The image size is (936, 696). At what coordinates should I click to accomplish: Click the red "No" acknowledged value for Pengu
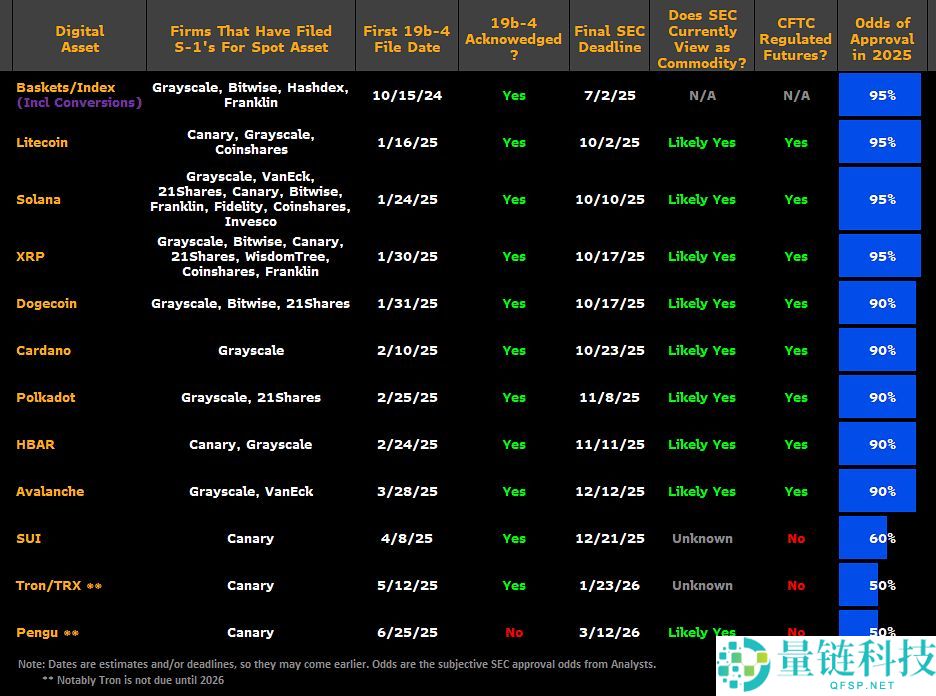click(513, 632)
